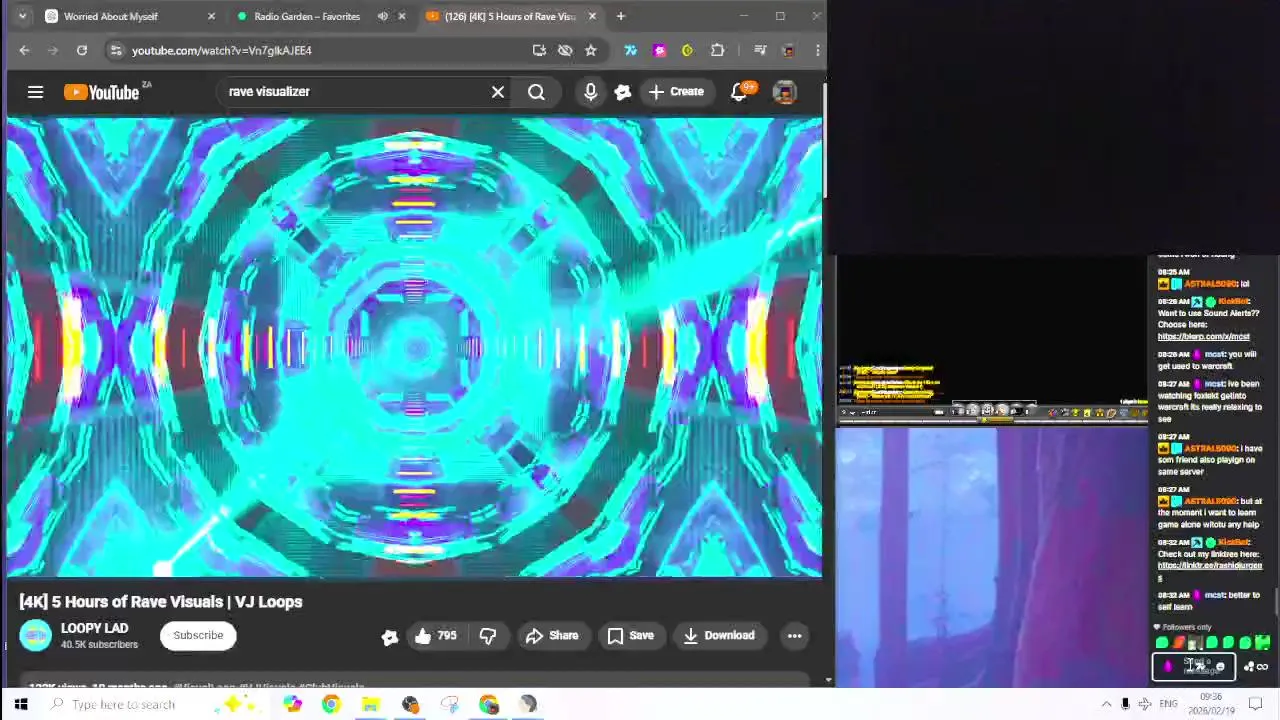Open the magenta extension icon
The image size is (1280, 720).
click(659, 50)
